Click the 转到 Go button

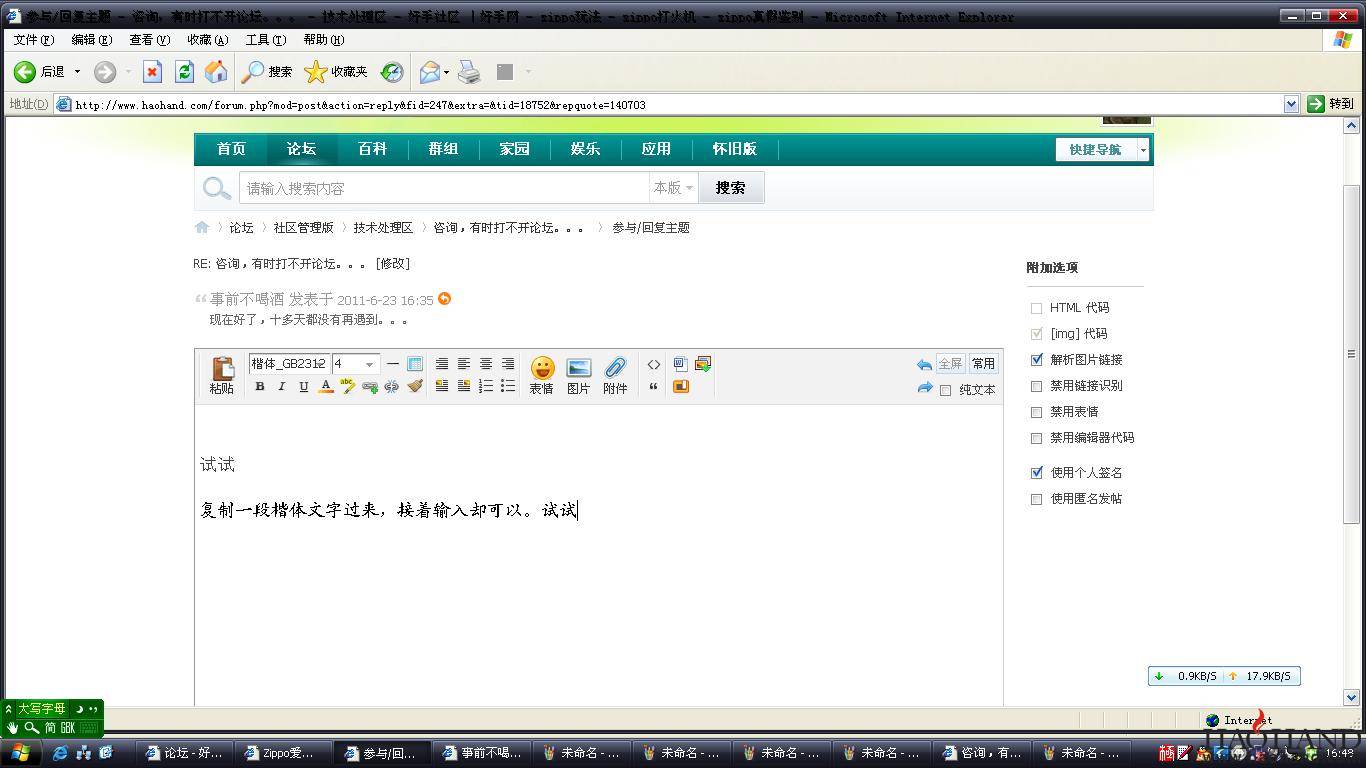point(1331,104)
